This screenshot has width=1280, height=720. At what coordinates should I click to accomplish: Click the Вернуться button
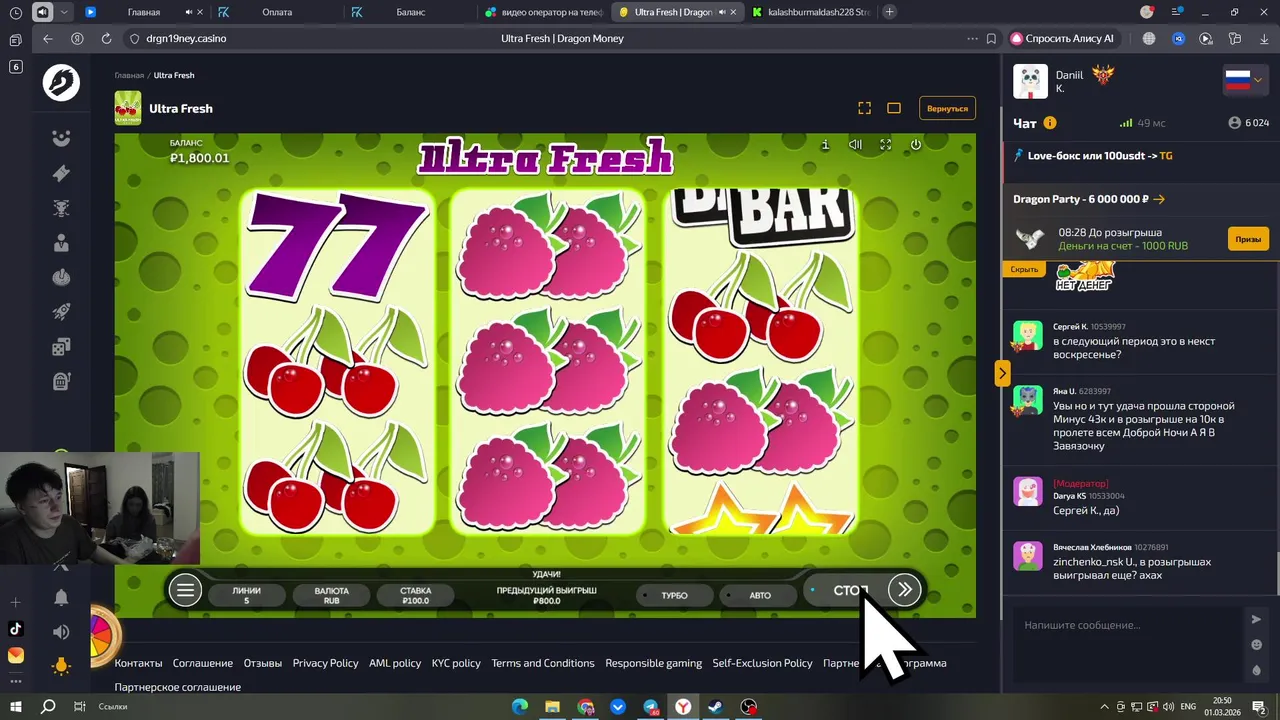tap(947, 108)
